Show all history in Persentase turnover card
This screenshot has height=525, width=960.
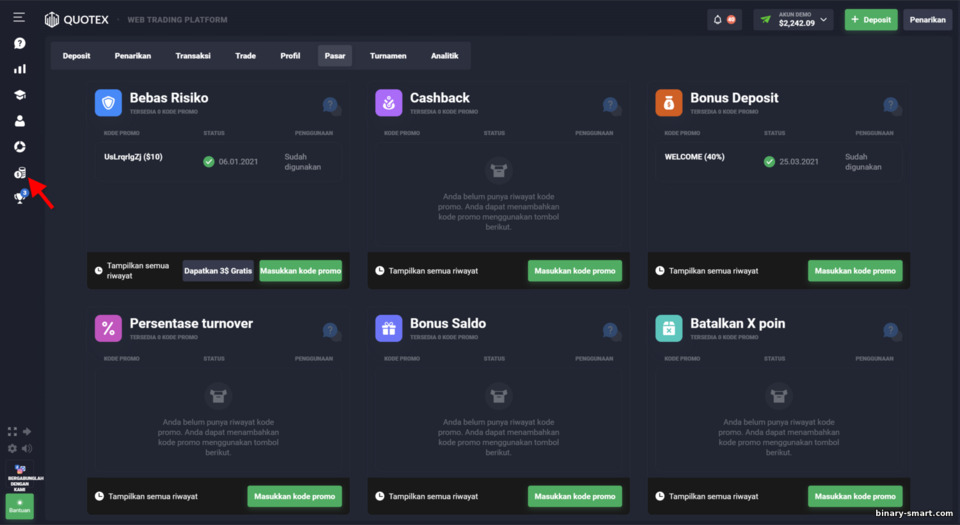click(x=146, y=496)
